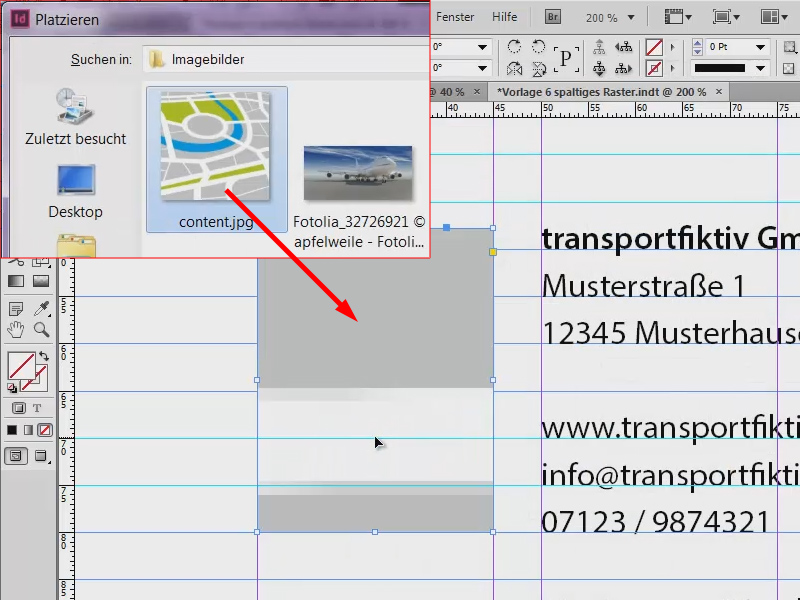Click the flip horizontal icon

516,67
